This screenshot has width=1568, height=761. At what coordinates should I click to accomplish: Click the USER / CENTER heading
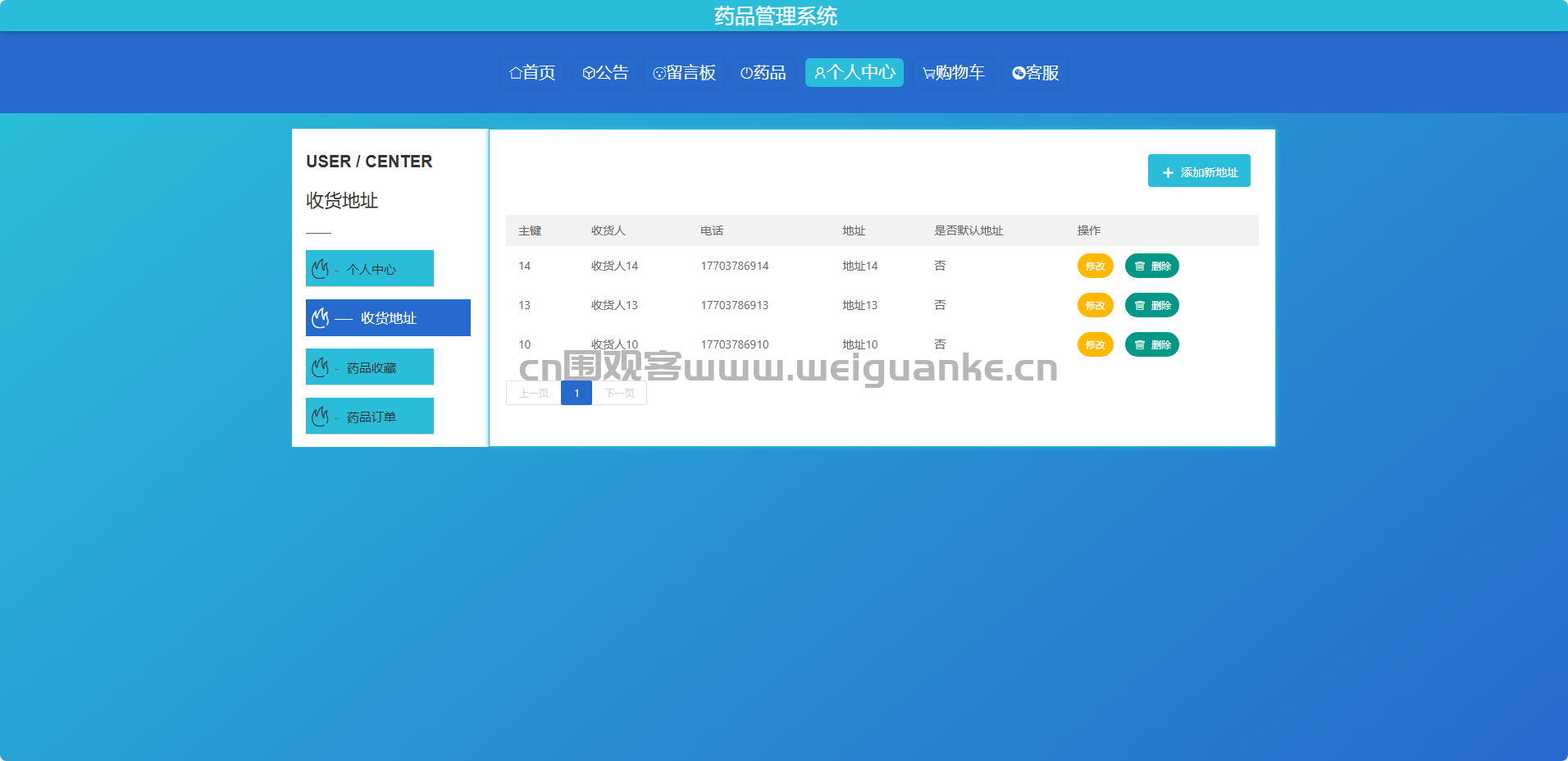pos(369,162)
